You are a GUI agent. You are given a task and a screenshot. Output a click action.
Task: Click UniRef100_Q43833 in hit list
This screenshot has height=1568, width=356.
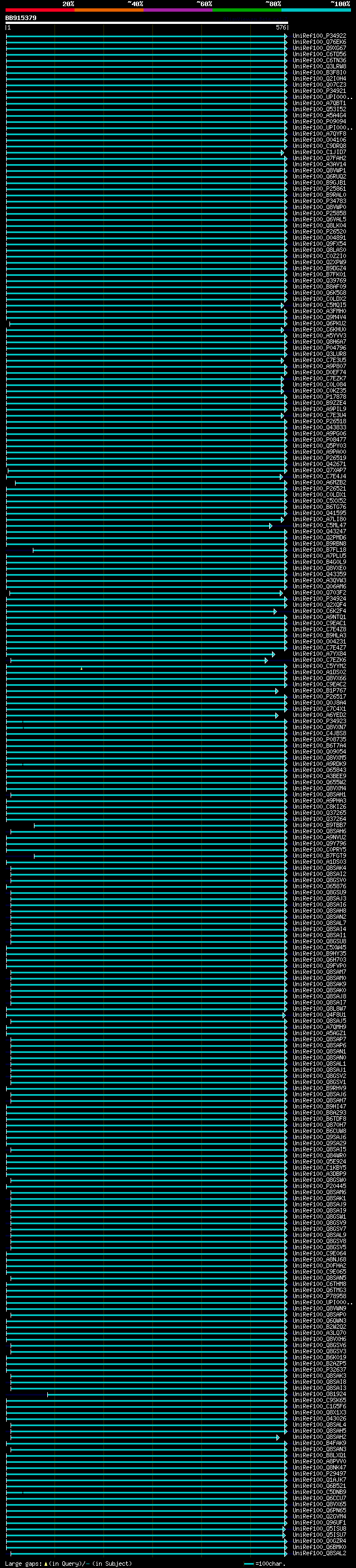coord(319,427)
